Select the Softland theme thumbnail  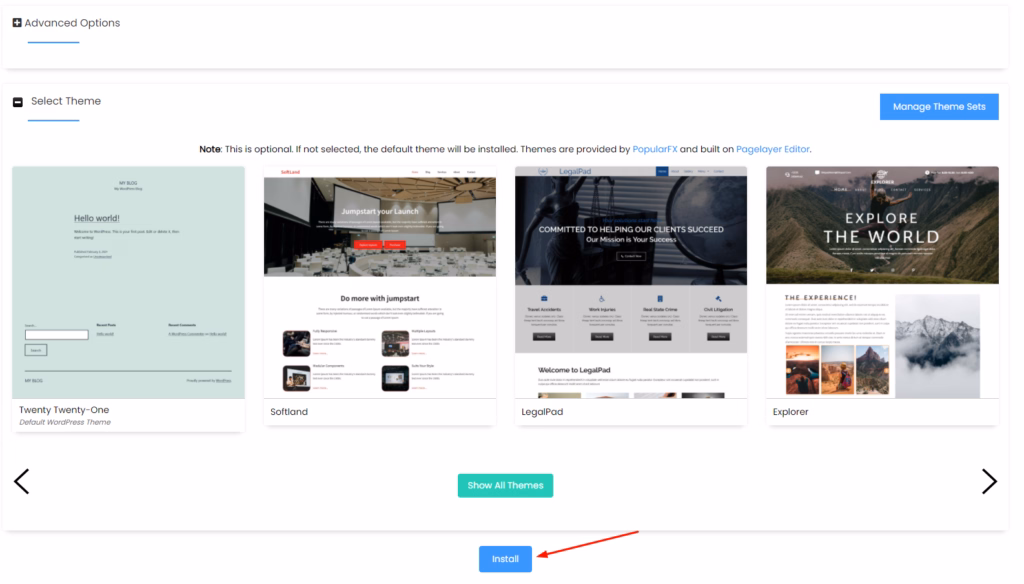click(x=379, y=282)
